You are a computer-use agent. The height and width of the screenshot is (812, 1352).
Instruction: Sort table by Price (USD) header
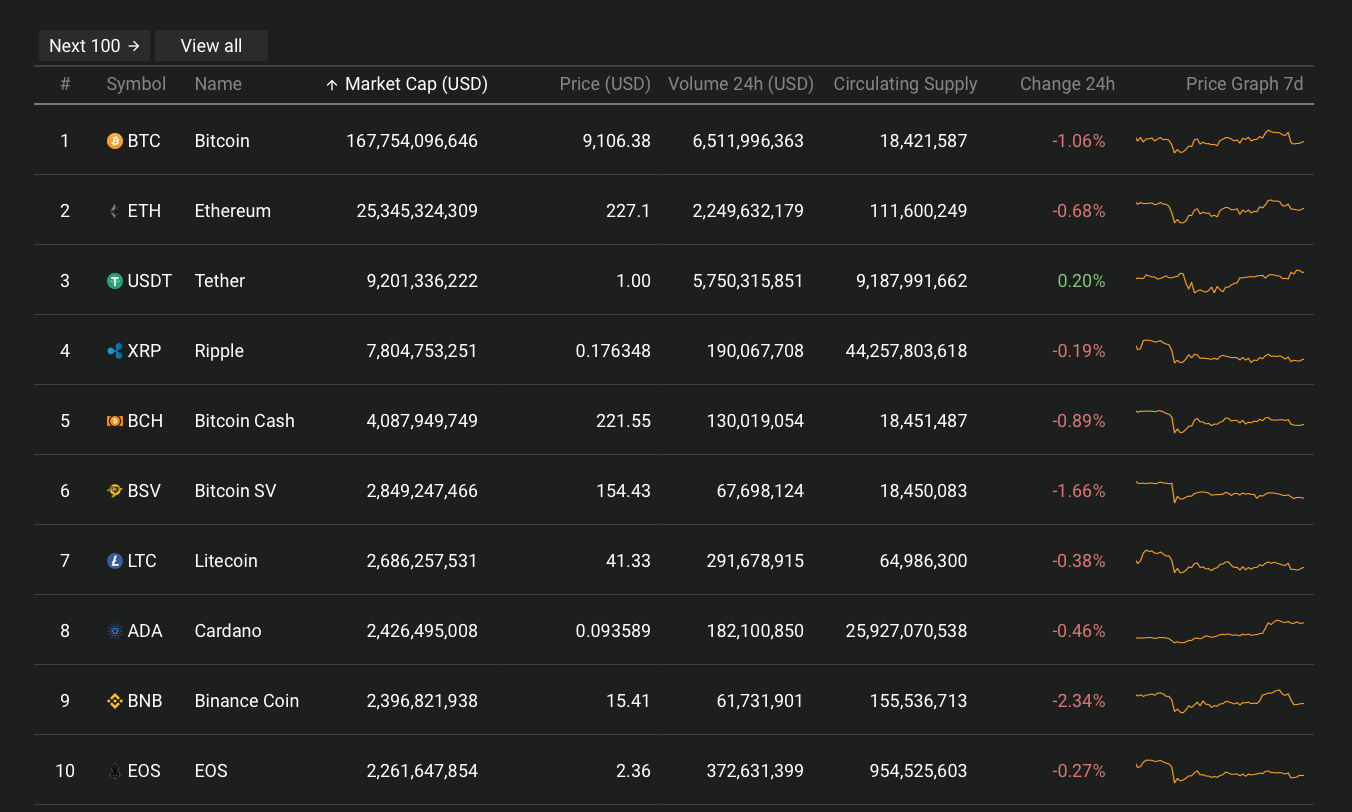tap(605, 84)
